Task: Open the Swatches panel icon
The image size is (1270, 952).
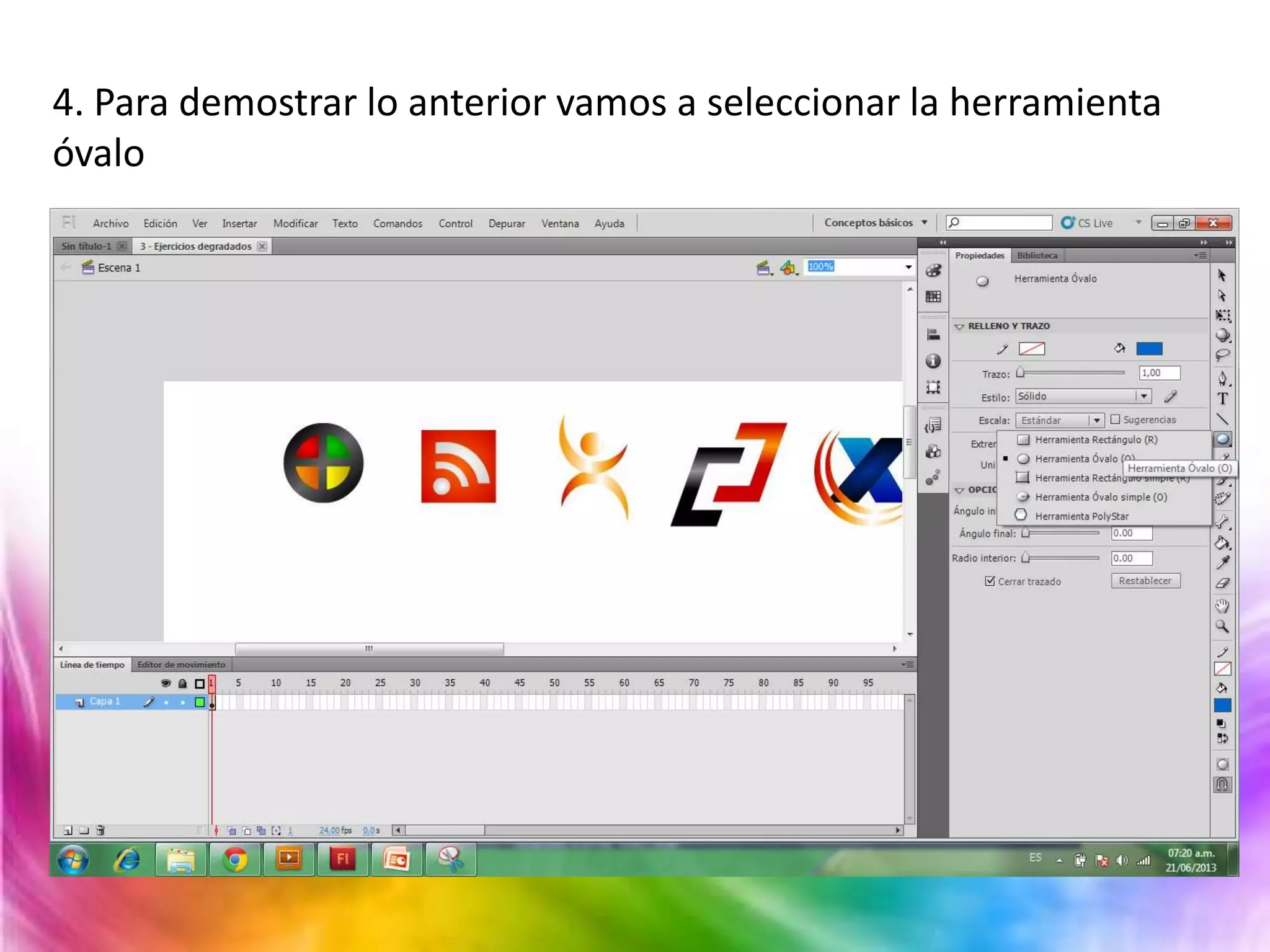Action: tap(933, 296)
